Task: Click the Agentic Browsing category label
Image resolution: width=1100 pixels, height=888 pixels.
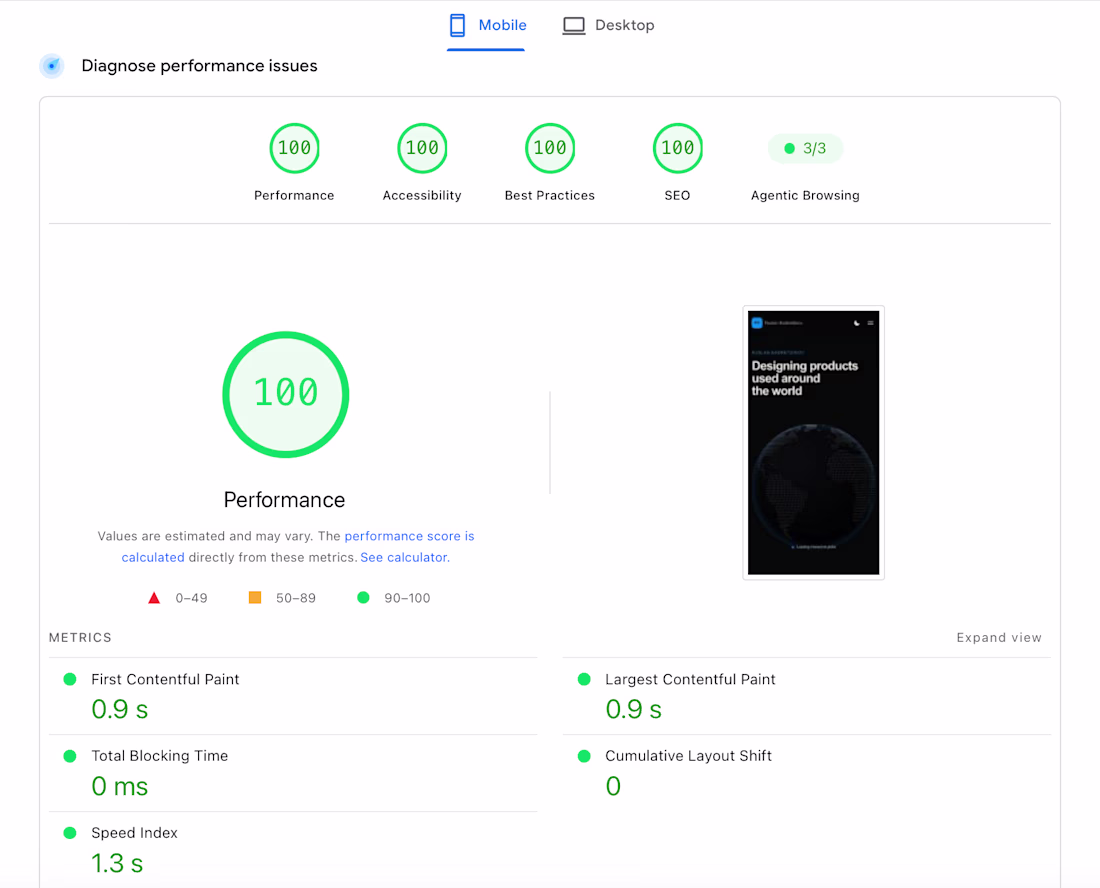Action: tap(805, 196)
